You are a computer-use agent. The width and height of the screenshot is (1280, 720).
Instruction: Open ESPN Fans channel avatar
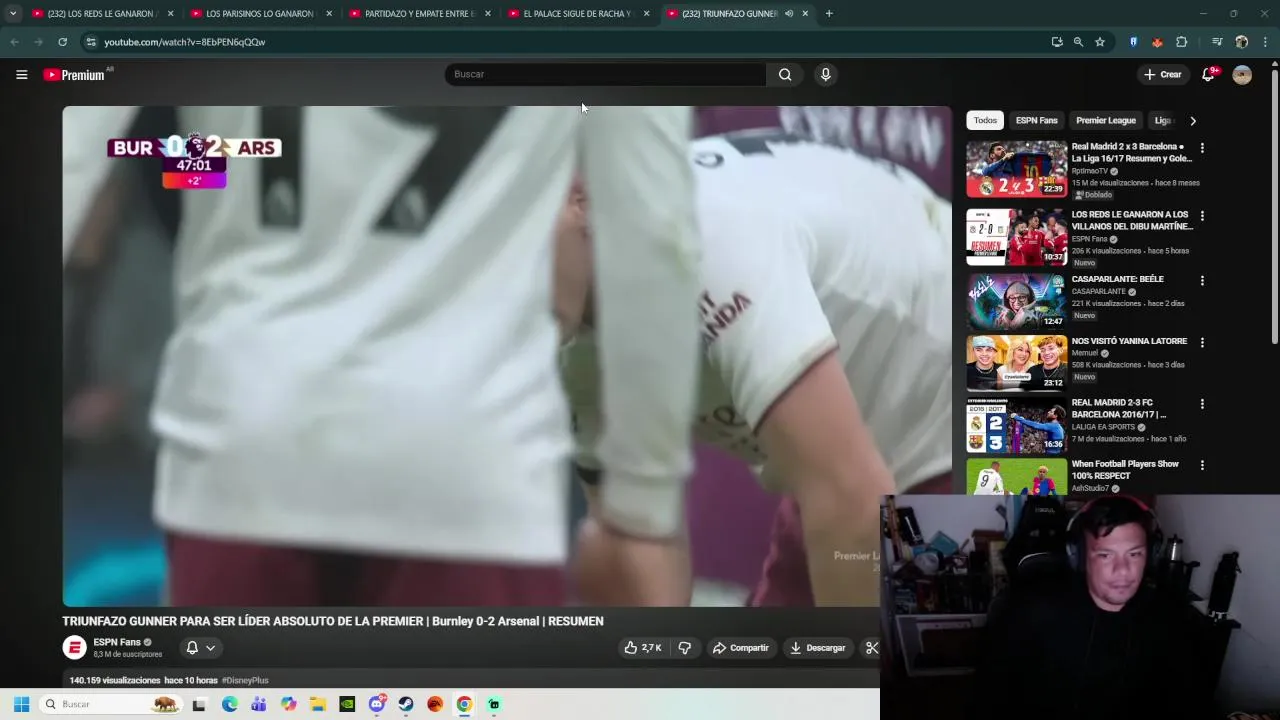tap(75, 648)
